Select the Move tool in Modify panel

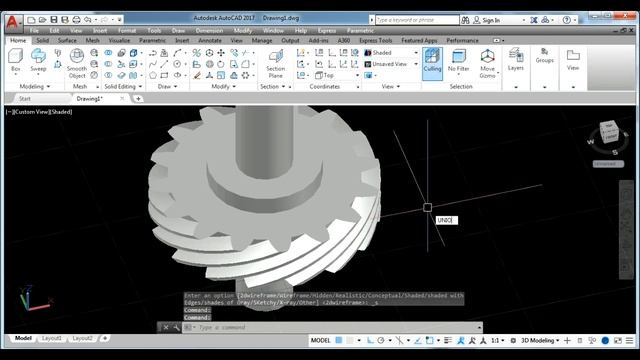pos(221,53)
